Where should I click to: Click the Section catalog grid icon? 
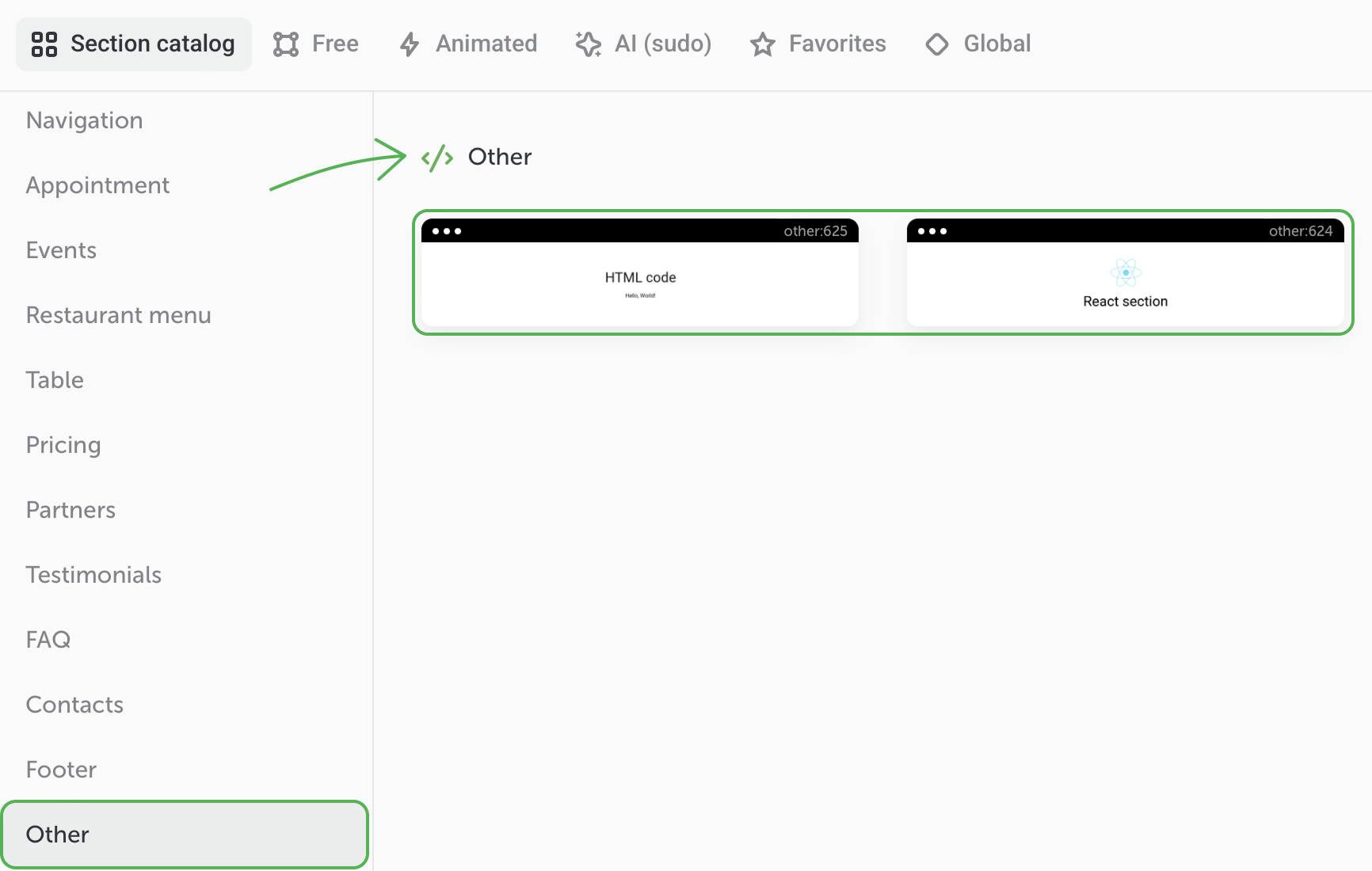[x=44, y=44]
